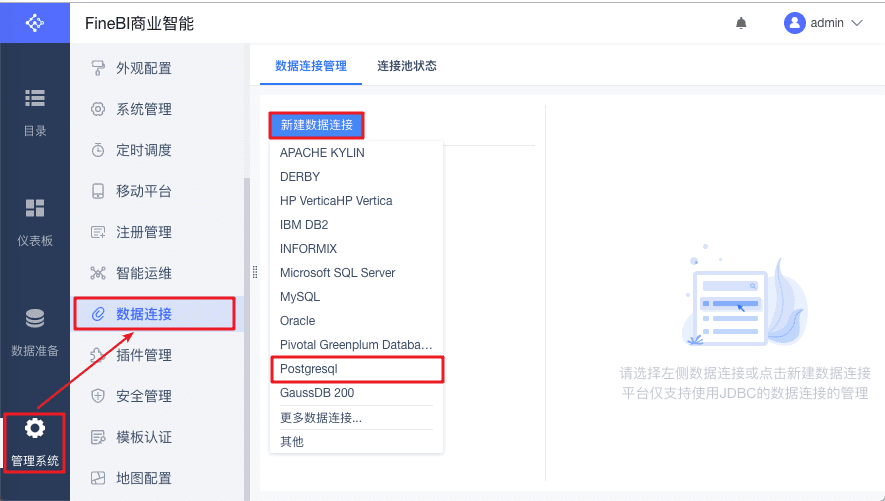Open 更多数据连接... option
This screenshot has width=885, height=501.
[321, 418]
